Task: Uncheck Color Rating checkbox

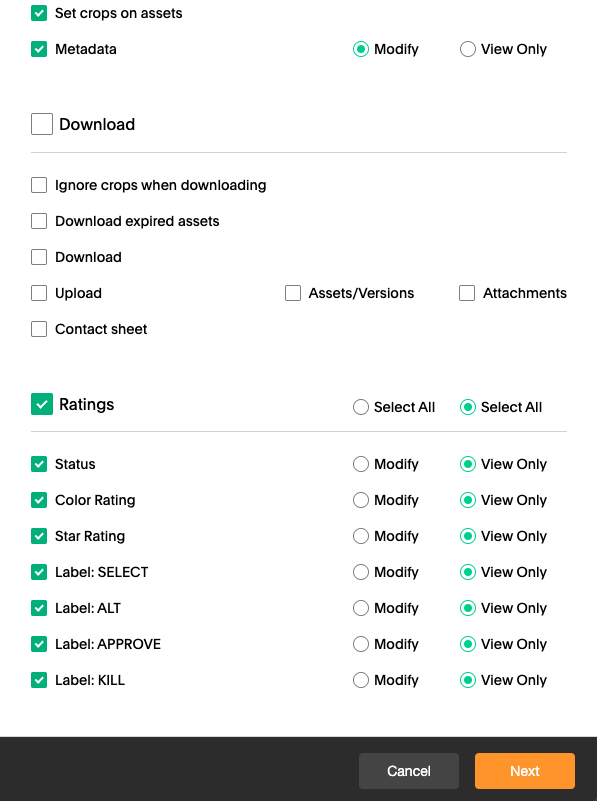Action: [x=39, y=500]
